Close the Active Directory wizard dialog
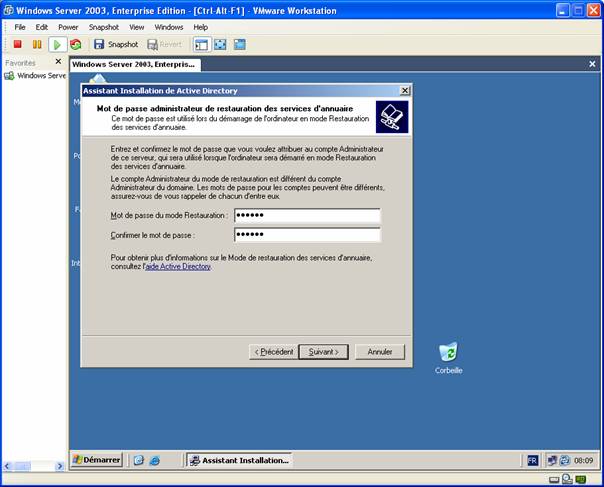604x487 pixels. pyautogui.click(x=404, y=91)
